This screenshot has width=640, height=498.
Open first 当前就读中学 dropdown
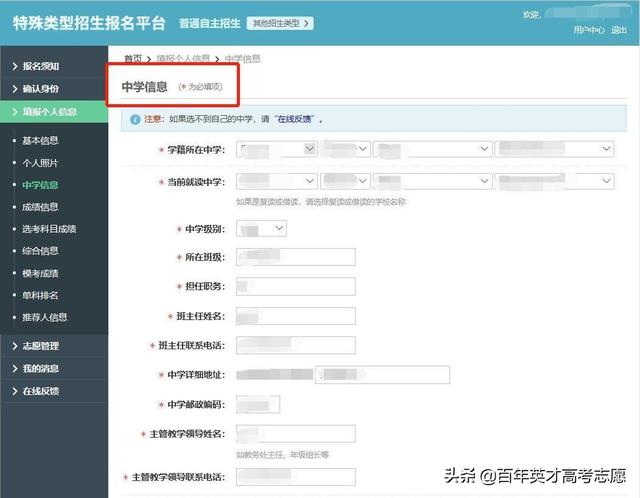[x=276, y=181]
